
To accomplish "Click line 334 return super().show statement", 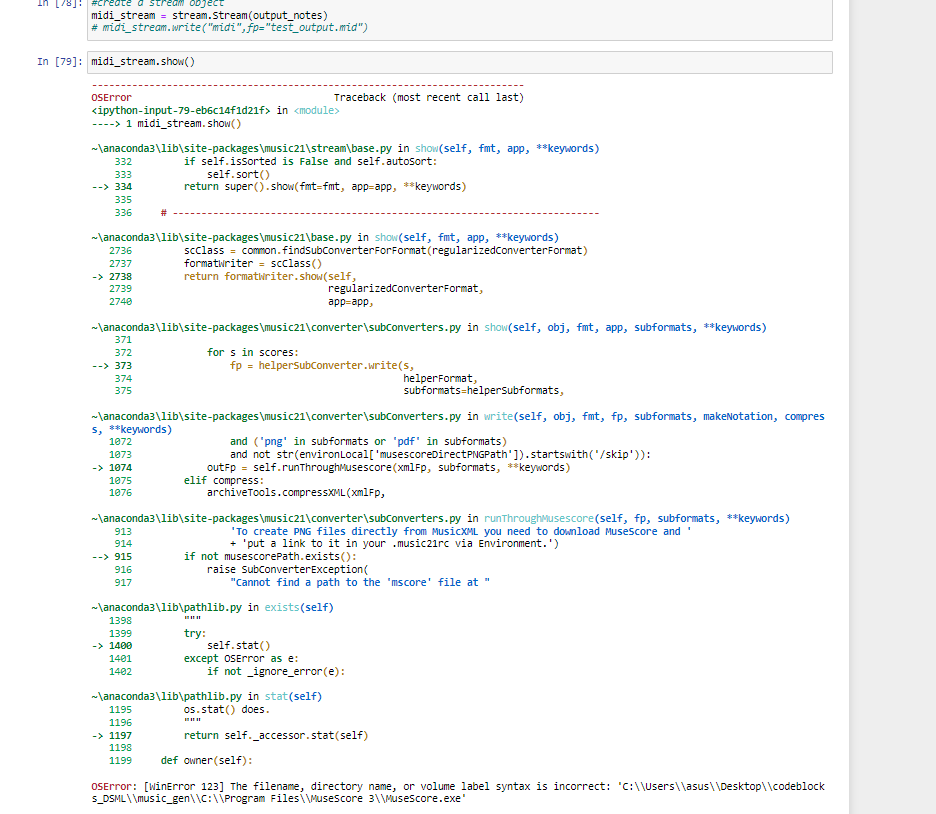I will (x=324, y=186).
